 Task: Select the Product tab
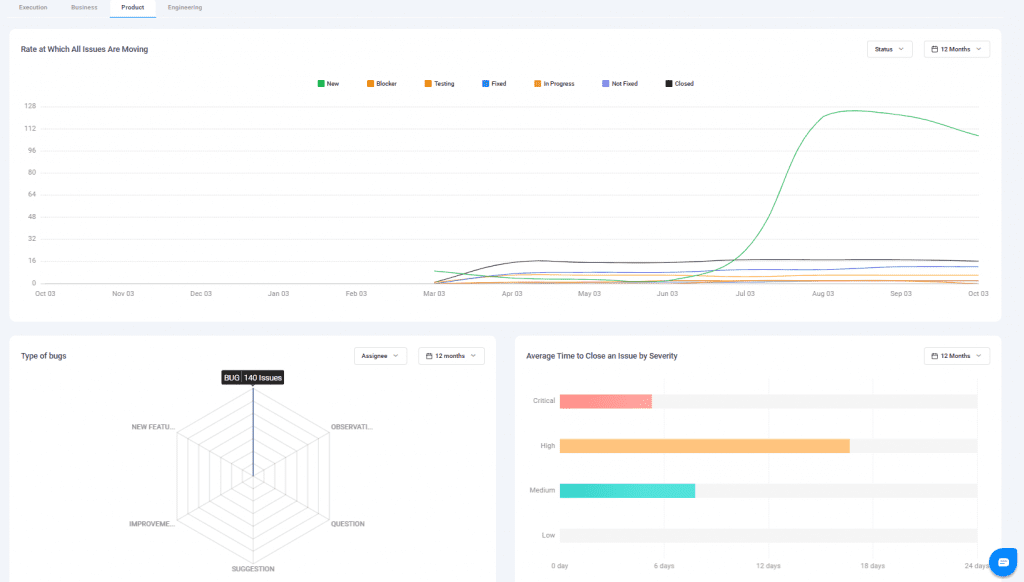point(132,8)
